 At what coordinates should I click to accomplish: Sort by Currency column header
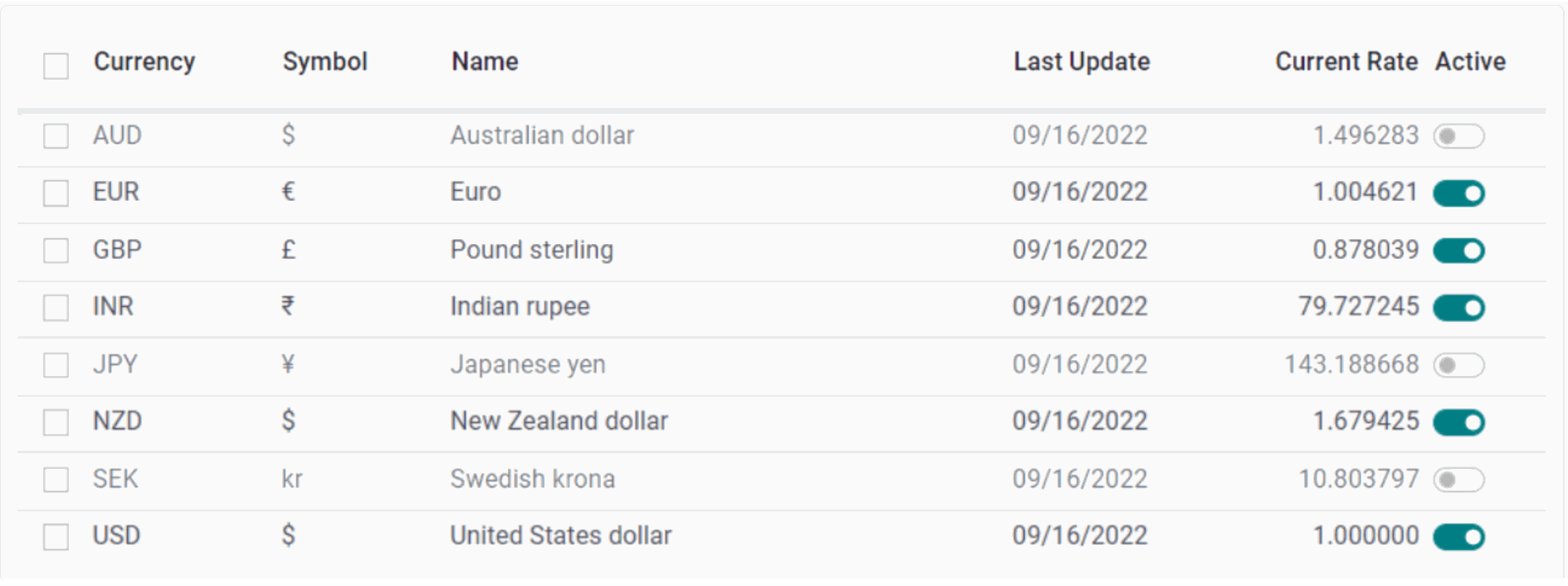144,61
